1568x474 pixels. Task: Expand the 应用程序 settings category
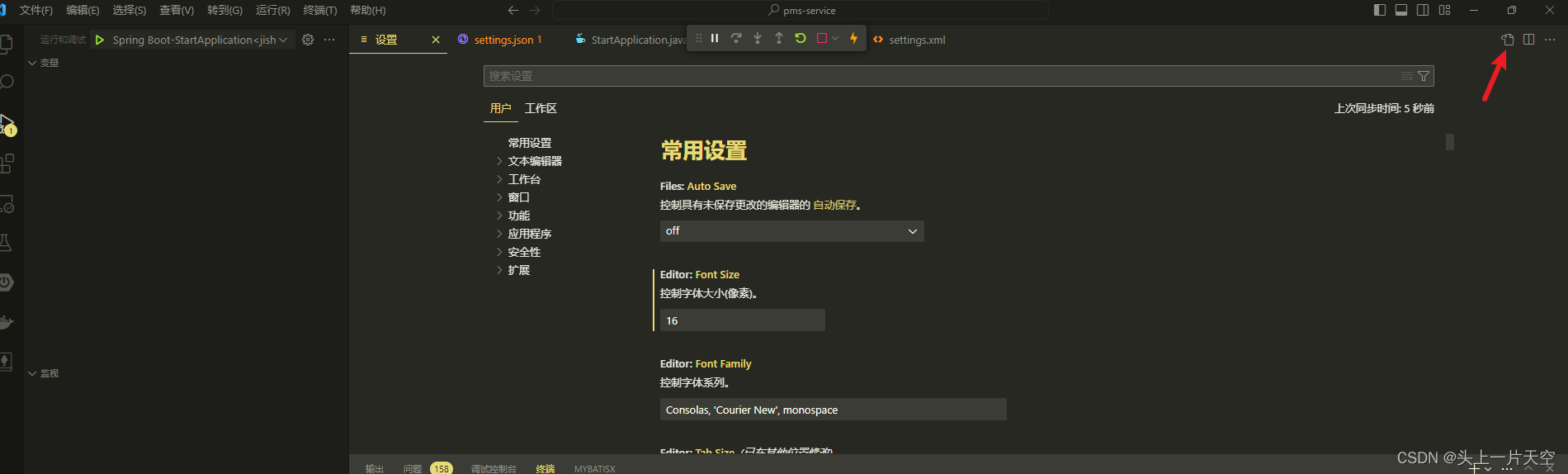tap(499, 234)
